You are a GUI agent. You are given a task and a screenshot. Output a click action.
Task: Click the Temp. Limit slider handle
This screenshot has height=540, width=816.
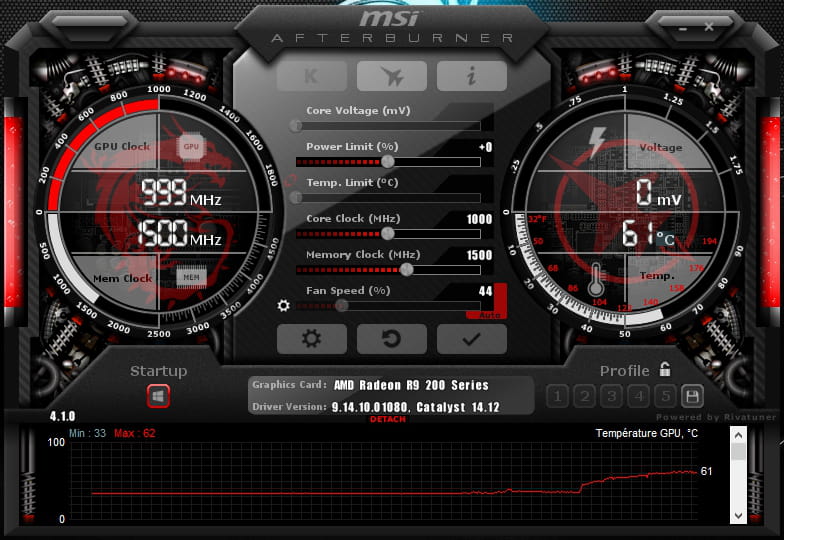296,197
